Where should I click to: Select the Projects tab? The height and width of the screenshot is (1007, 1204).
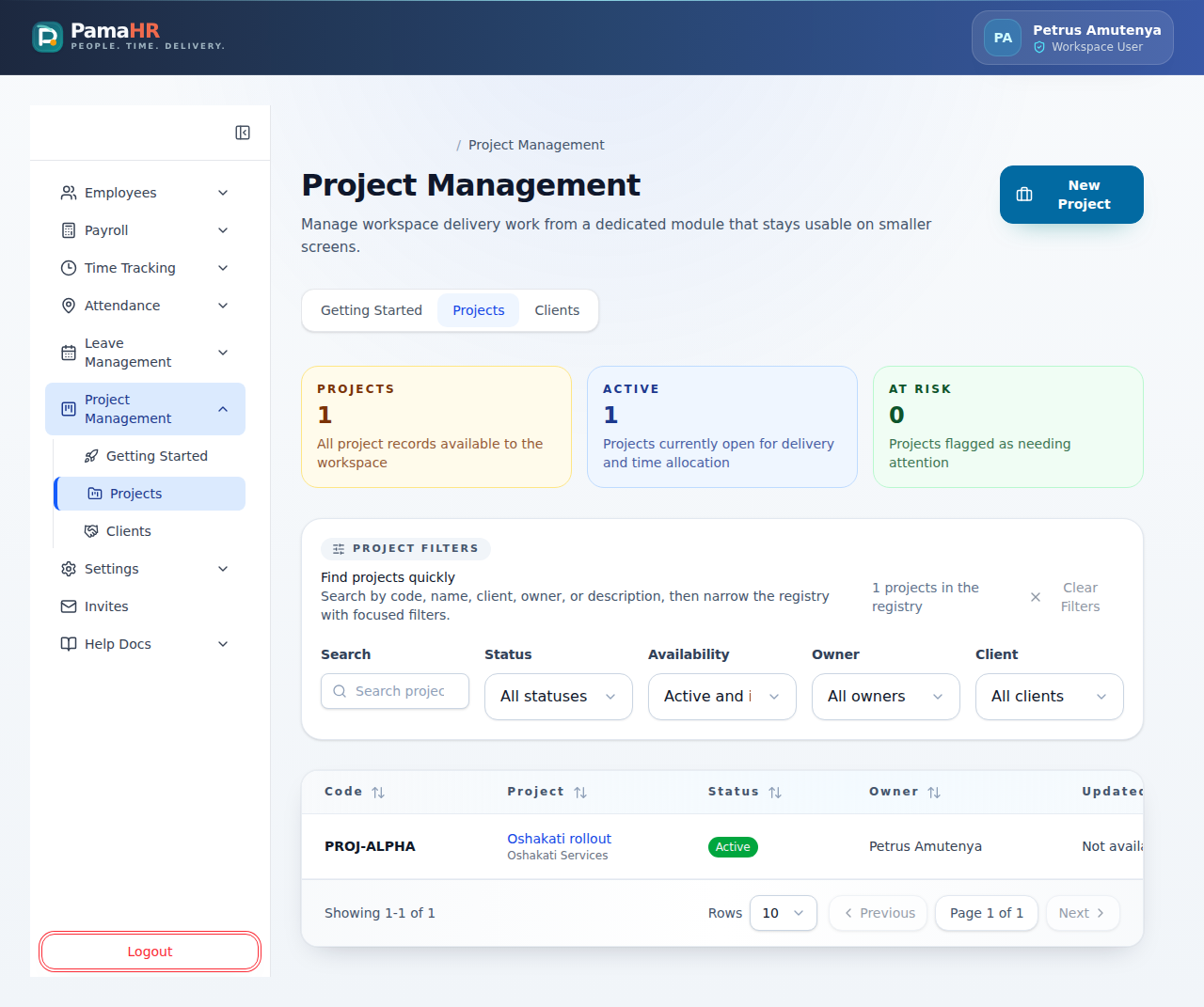[479, 310]
